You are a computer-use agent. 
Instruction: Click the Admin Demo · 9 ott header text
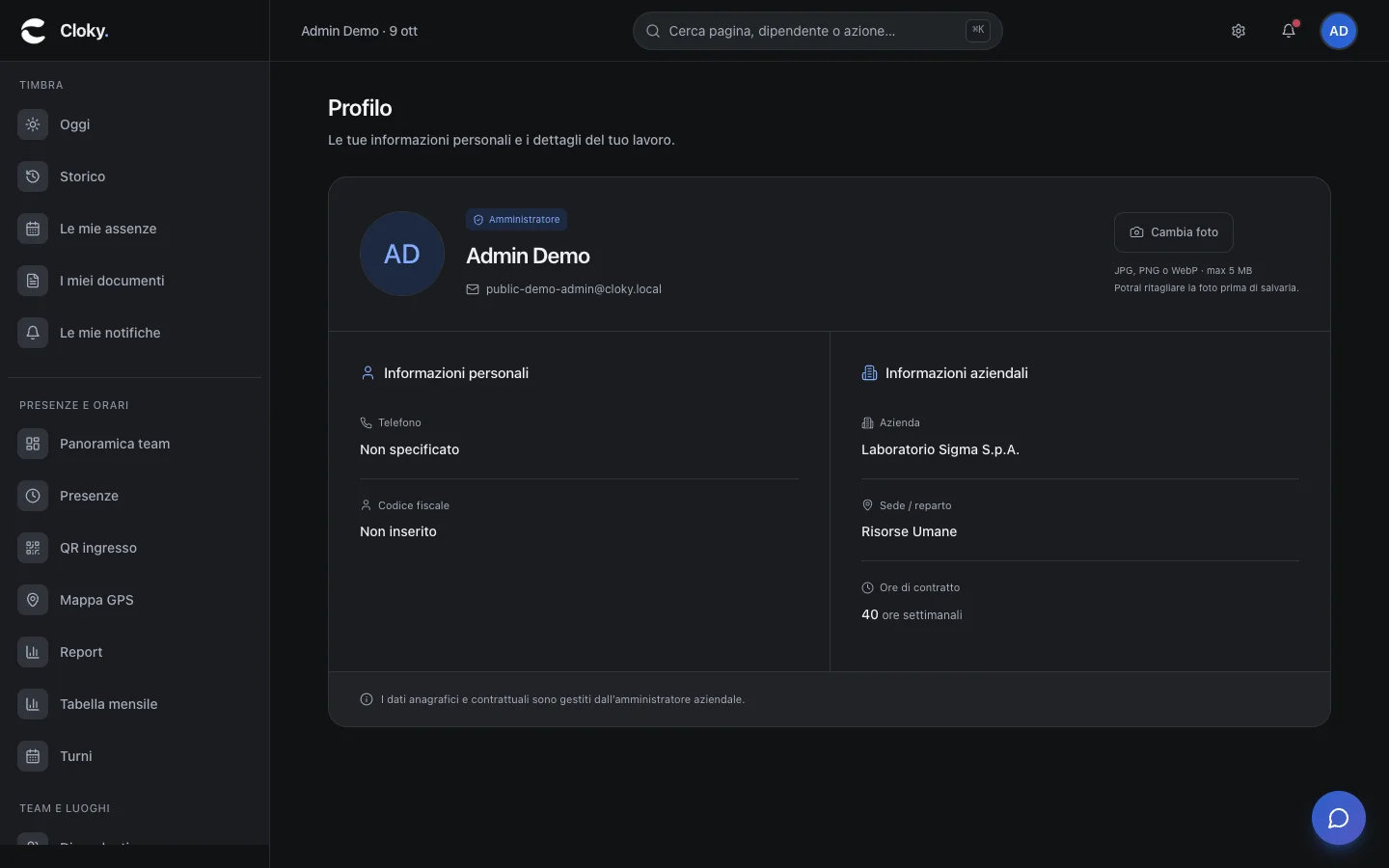pos(359,31)
